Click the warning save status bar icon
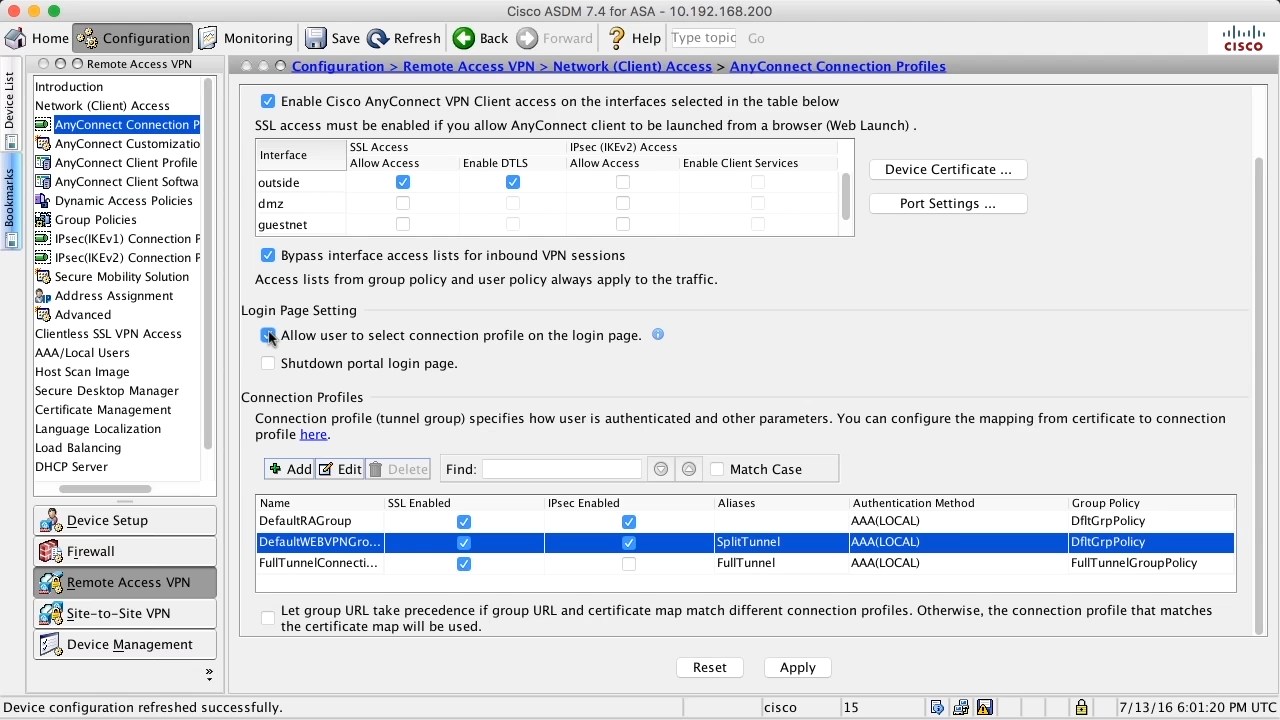The width and height of the screenshot is (1280, 720). 985,707
